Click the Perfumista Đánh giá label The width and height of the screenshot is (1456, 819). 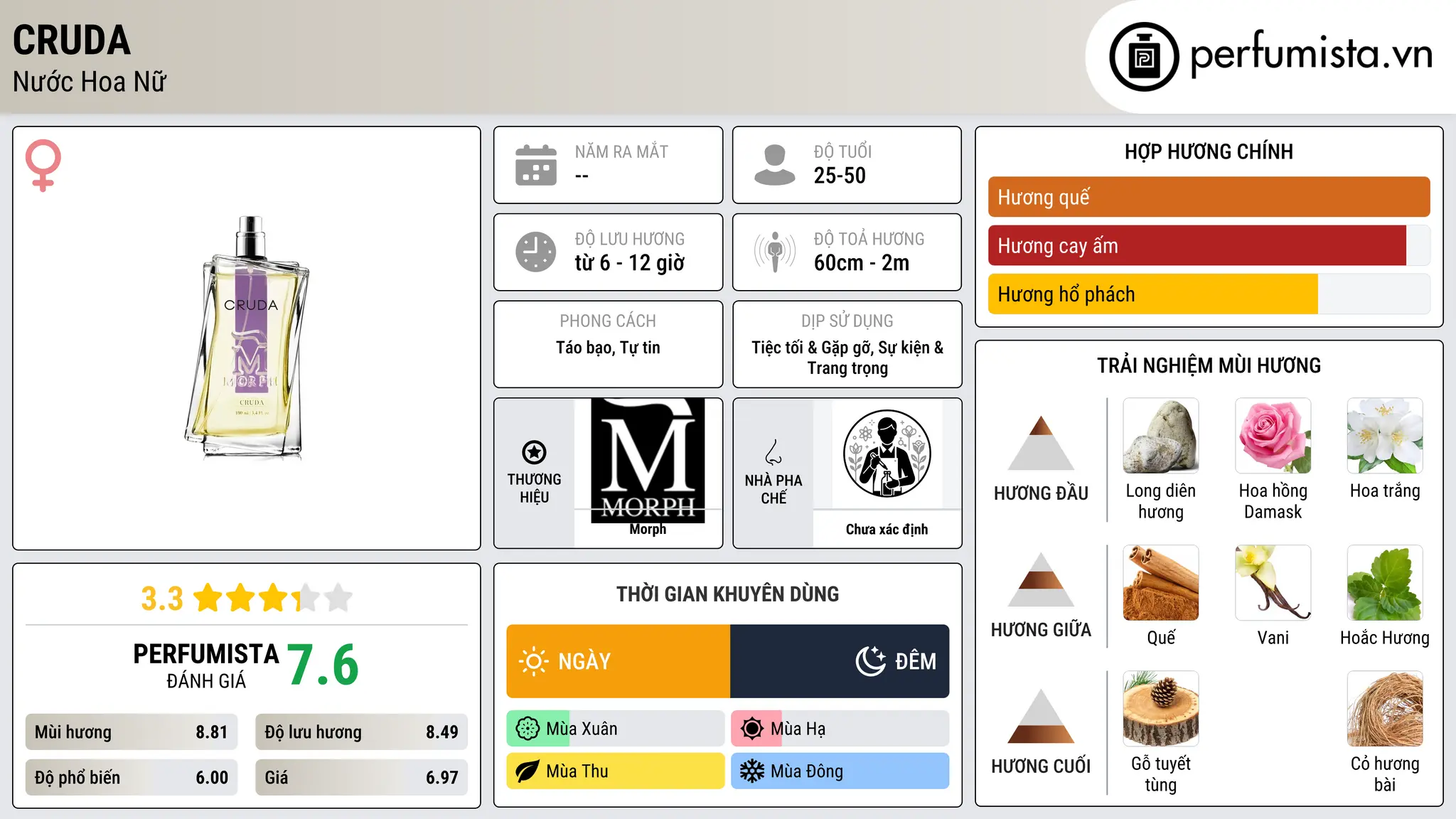click(x=206, y=665)
